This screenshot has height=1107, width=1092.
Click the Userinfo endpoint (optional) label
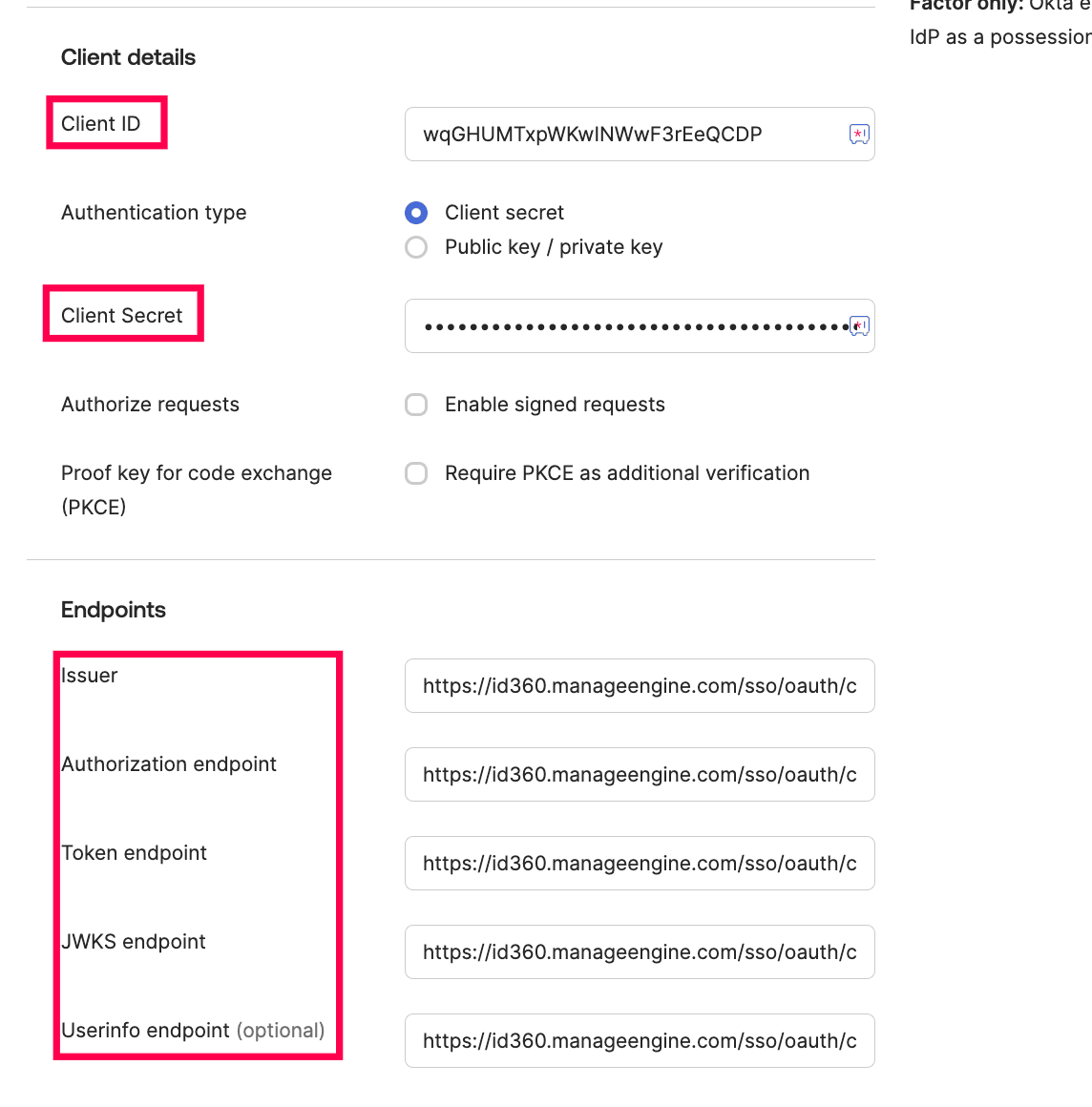click(x=192, y=1031)
